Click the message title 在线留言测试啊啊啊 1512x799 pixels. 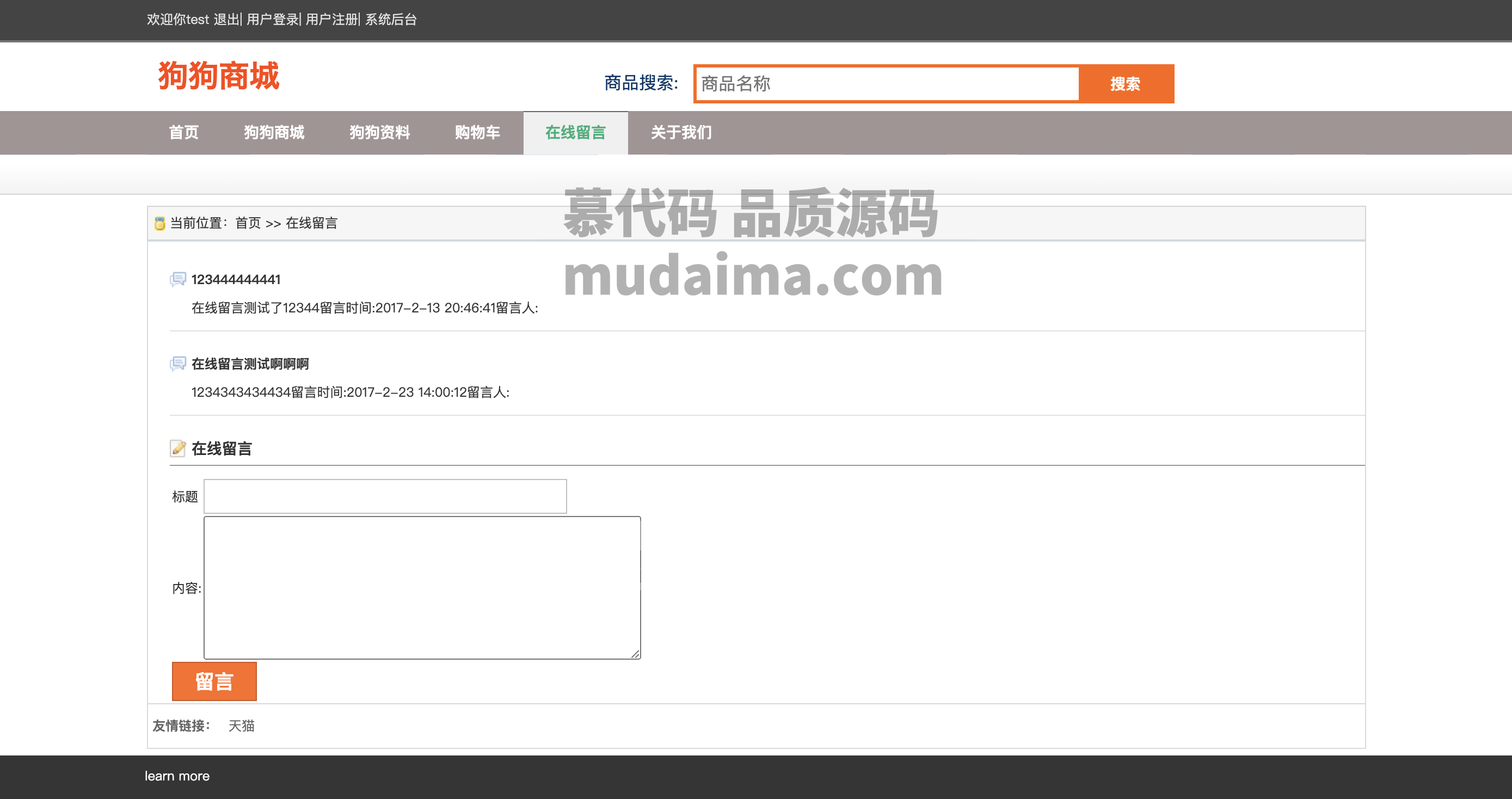[x=250, y=364]
